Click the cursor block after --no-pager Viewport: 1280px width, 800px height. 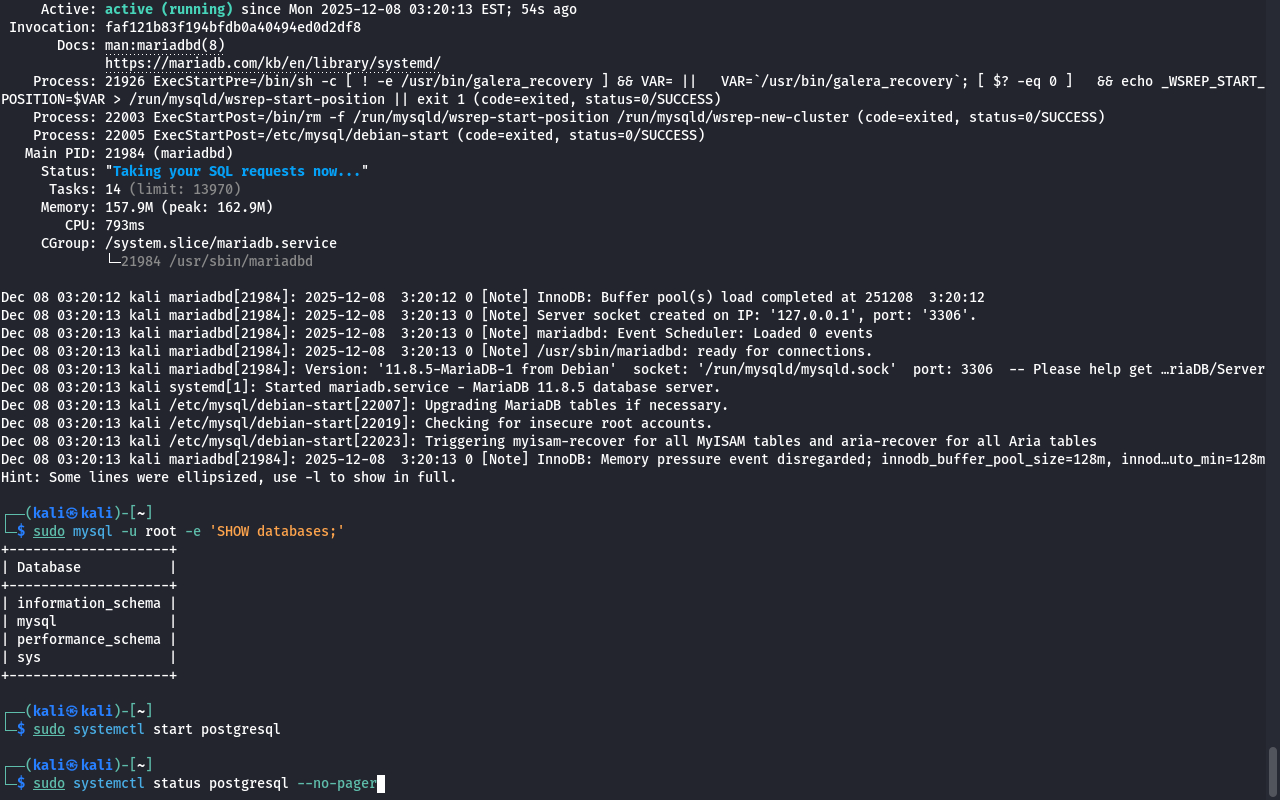pos(381,783)
